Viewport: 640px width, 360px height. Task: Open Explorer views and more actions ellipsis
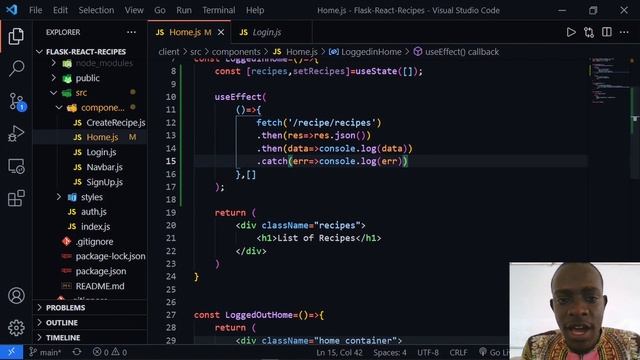pyautogui.click(x=131, y=32)
